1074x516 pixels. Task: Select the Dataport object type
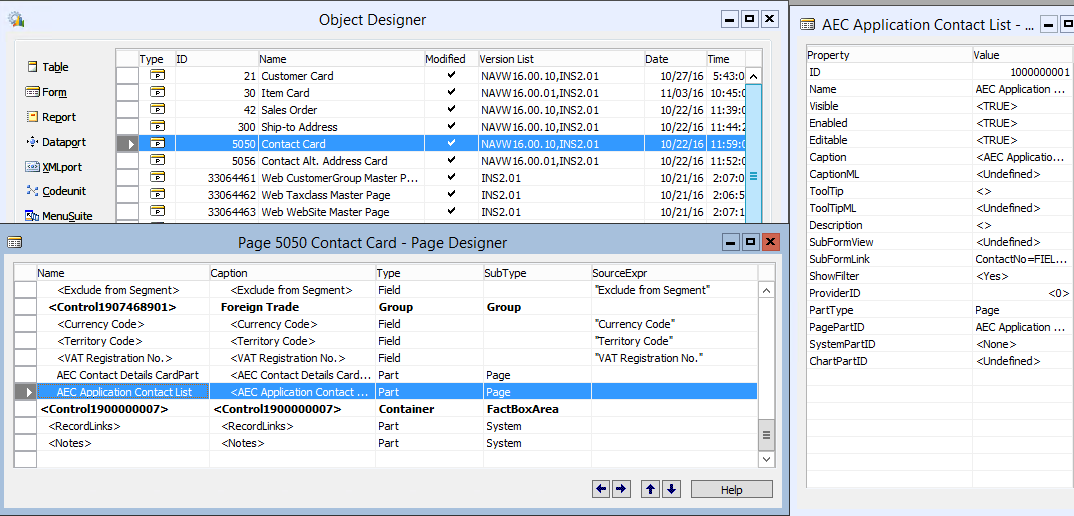tap(55, 143)
